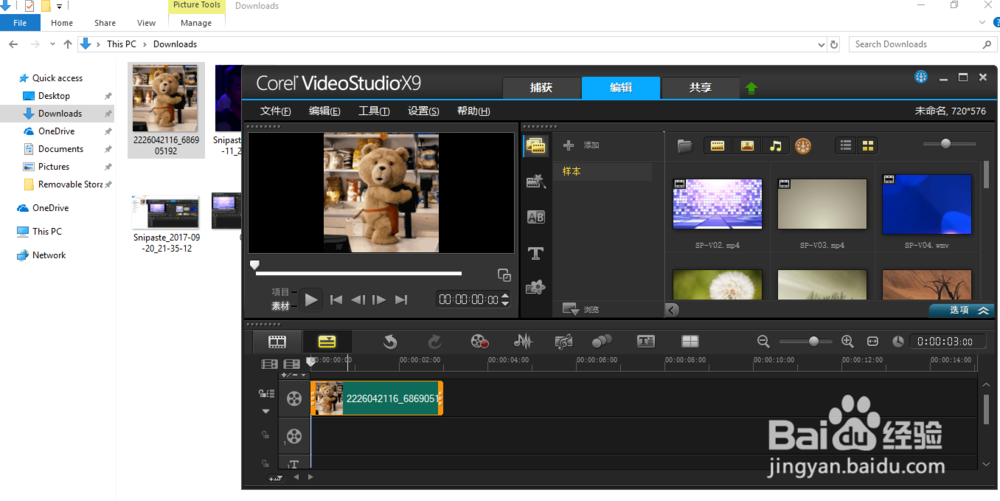1000x501 pixels.
Task: Click the round film reel library icon
Action: pyautogui.click(x=803, y=146)
